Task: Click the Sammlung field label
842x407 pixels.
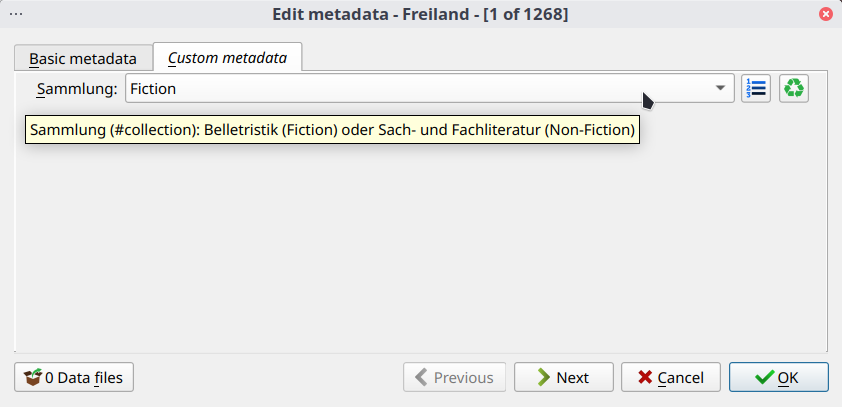Action: click(77, 89)
